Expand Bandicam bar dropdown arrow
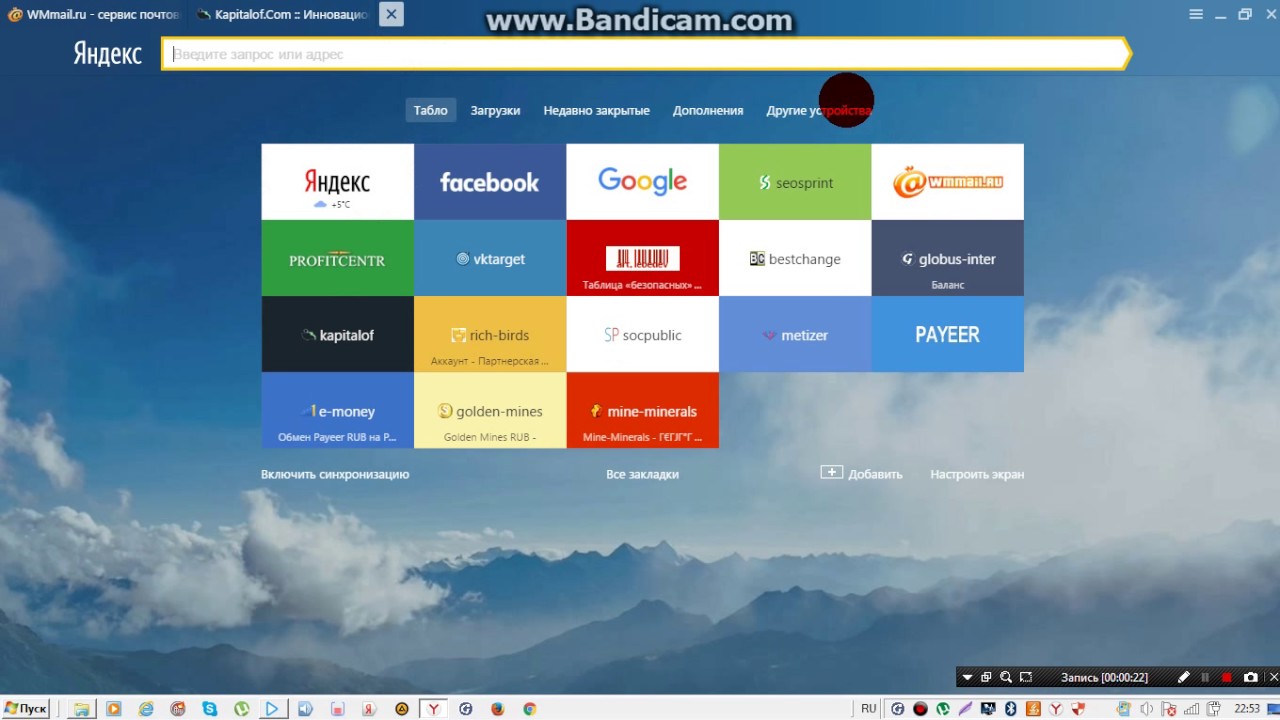The height and width of the screenshot is (720, 1280). point(967,677)
